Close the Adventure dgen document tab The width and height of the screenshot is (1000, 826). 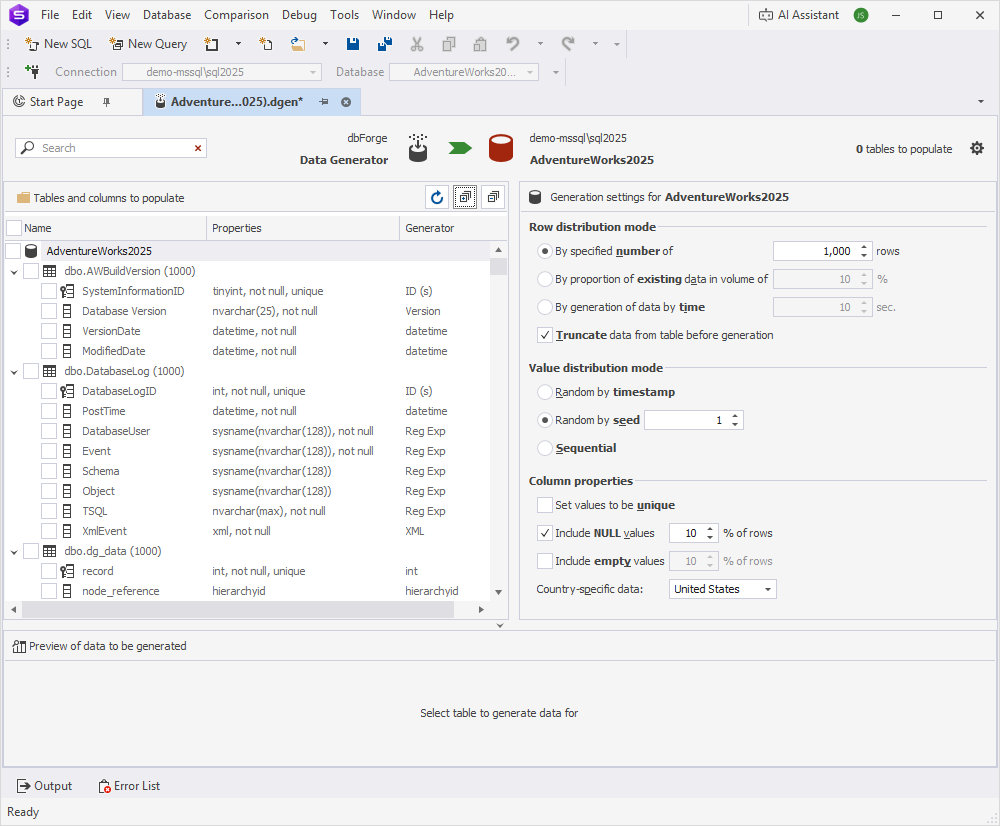[x=346, y=102]
